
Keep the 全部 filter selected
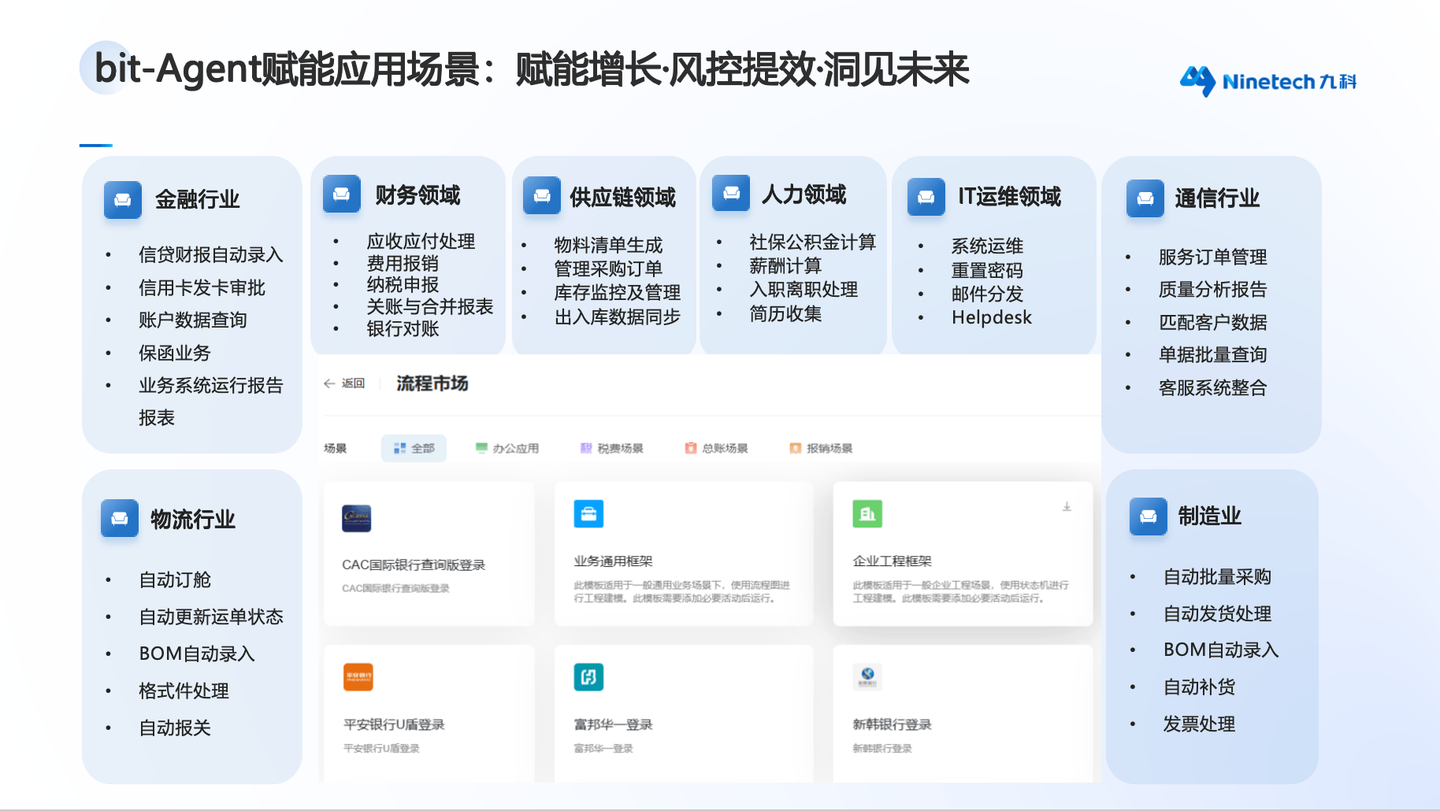(413, 448)
